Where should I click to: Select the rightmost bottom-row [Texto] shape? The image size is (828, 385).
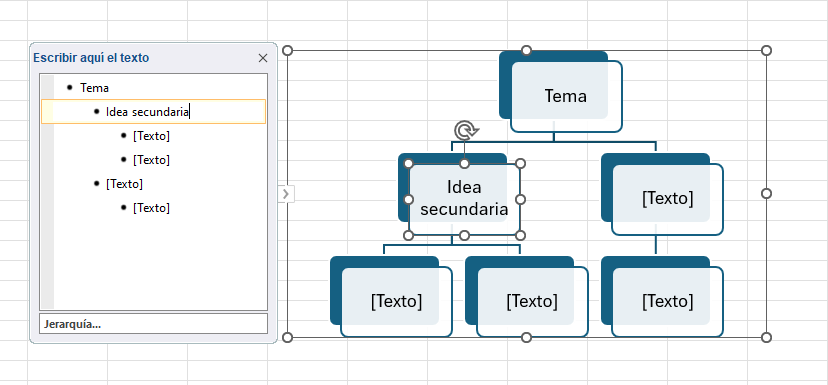667,302
